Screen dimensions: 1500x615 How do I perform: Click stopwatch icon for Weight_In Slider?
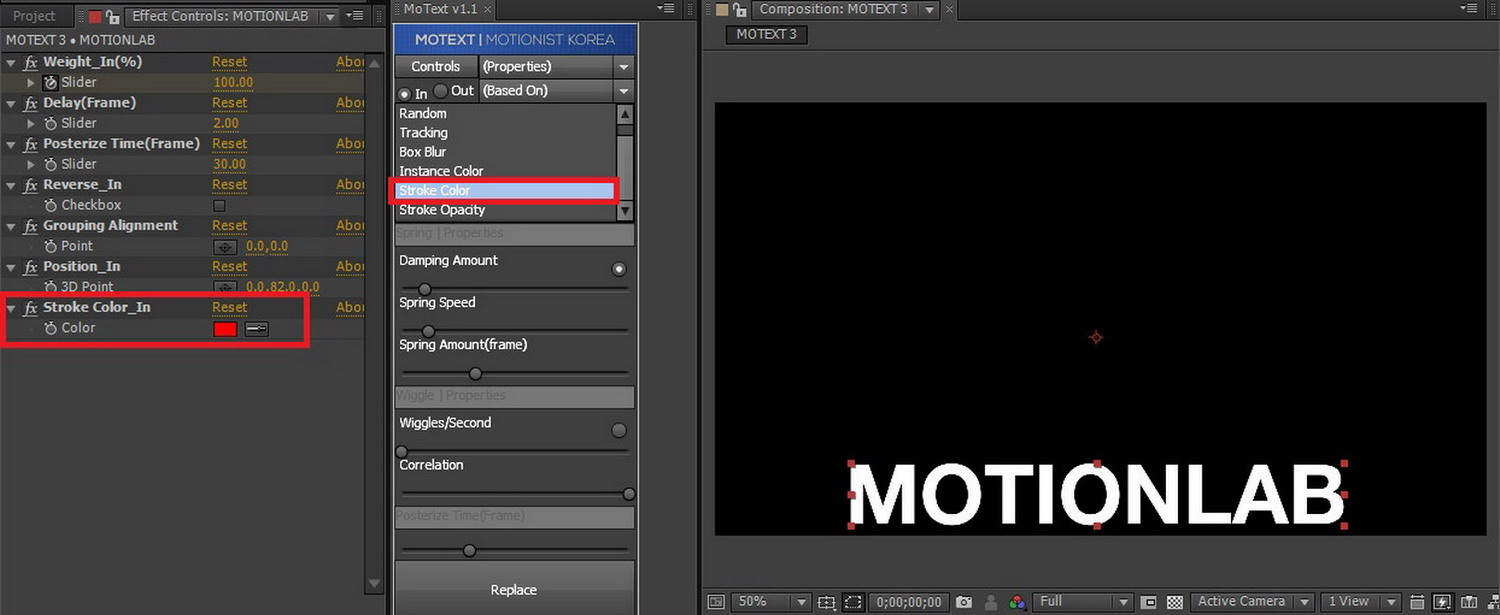(51, 83)
